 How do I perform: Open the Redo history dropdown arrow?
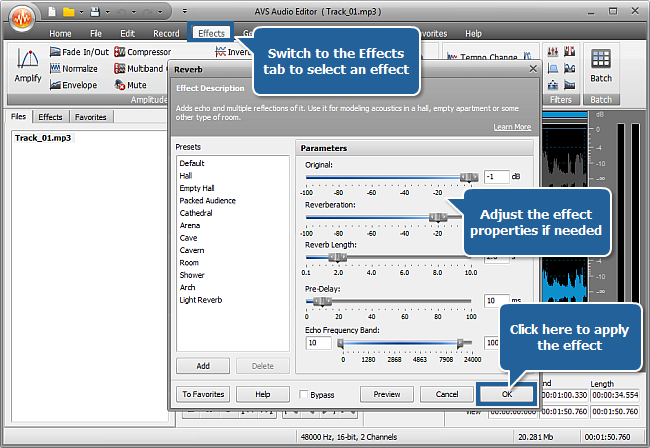click(x=160, y=12)
